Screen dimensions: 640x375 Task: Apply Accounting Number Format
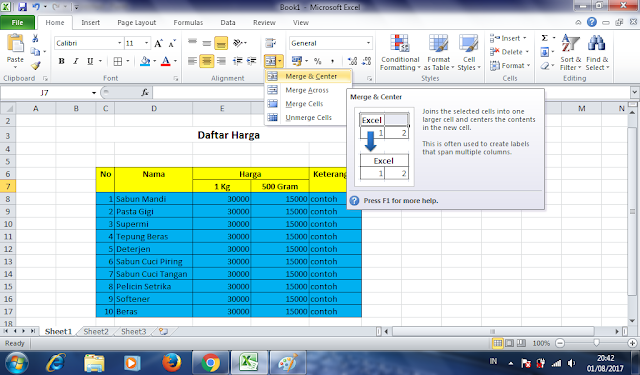297,61
